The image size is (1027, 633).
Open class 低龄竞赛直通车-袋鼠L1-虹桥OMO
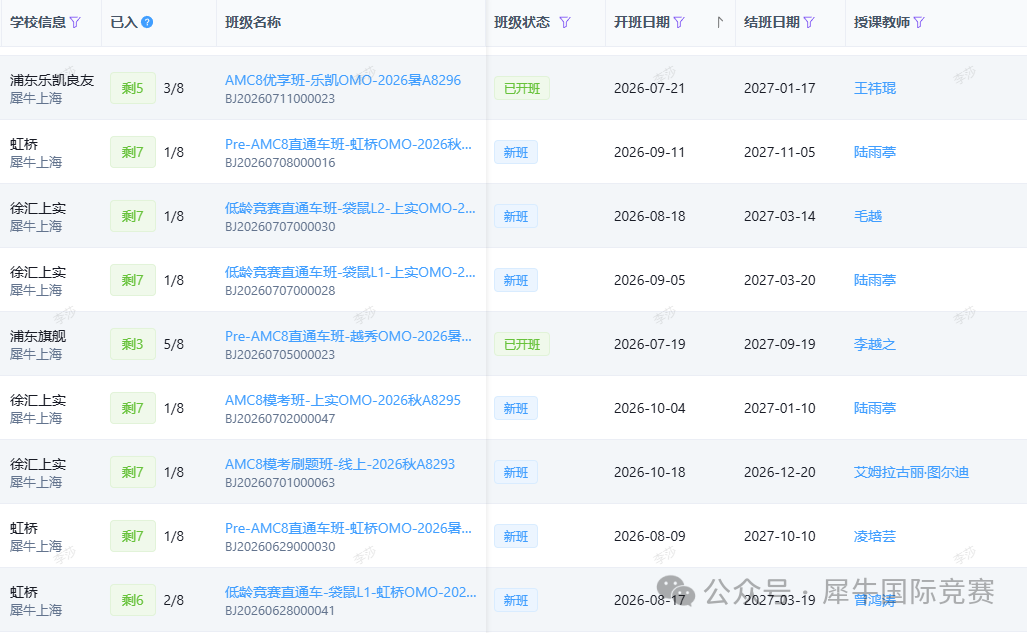[x=350, y=592]
